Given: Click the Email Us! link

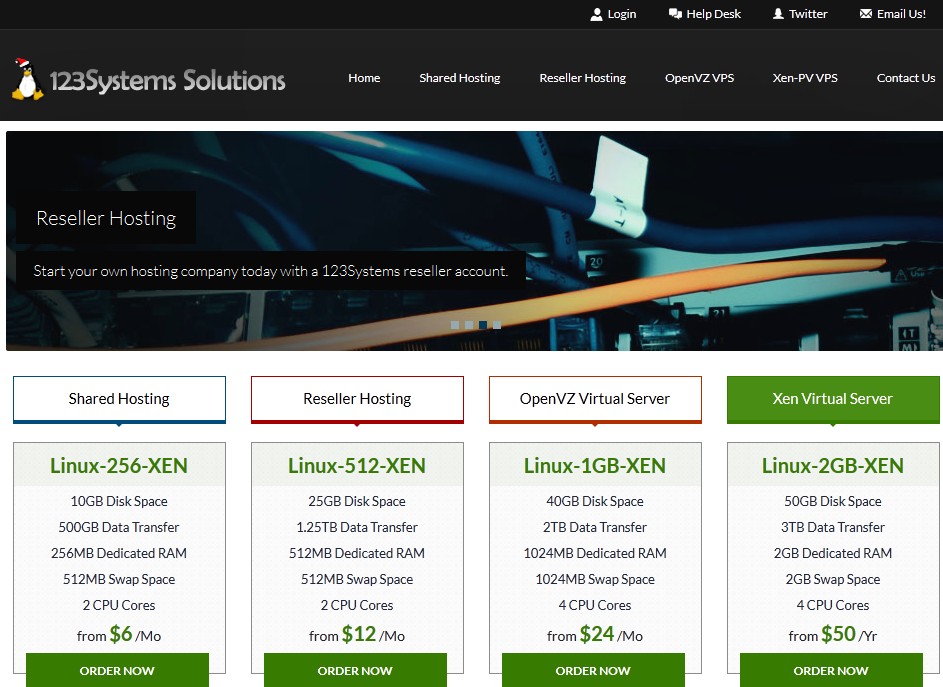Looking at the screenshot, I should click(901, 14).
